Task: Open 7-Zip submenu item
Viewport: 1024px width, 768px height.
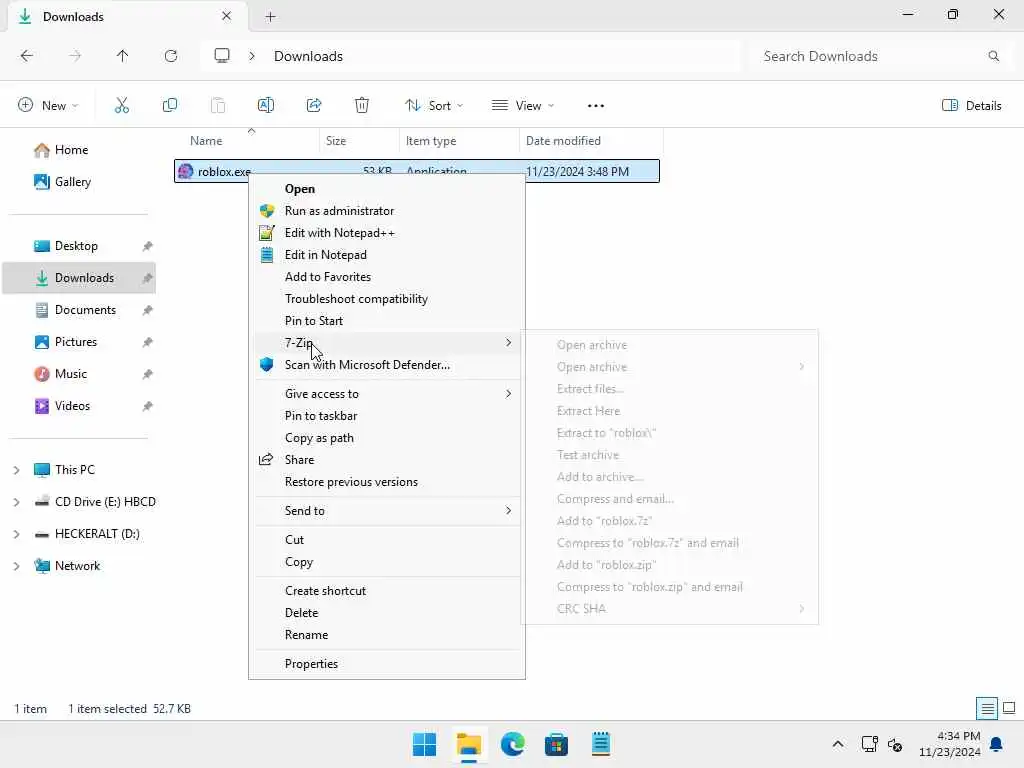Action: point(387,343)
